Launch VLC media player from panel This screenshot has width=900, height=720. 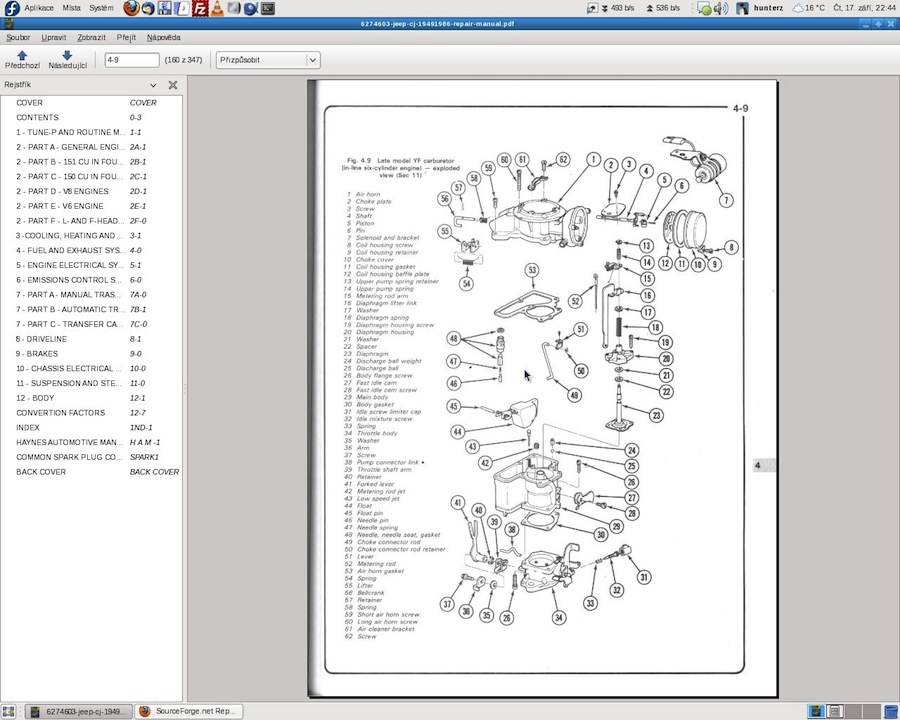(x=216, y=8)
